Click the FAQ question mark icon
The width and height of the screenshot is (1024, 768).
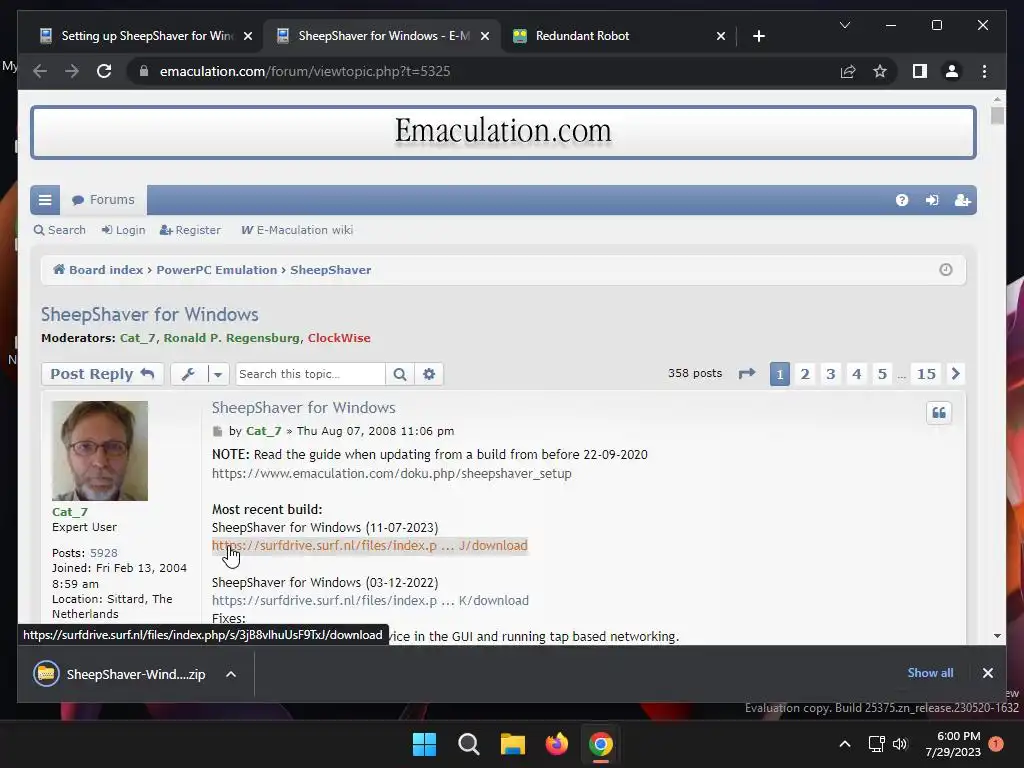tap(902, 200)
